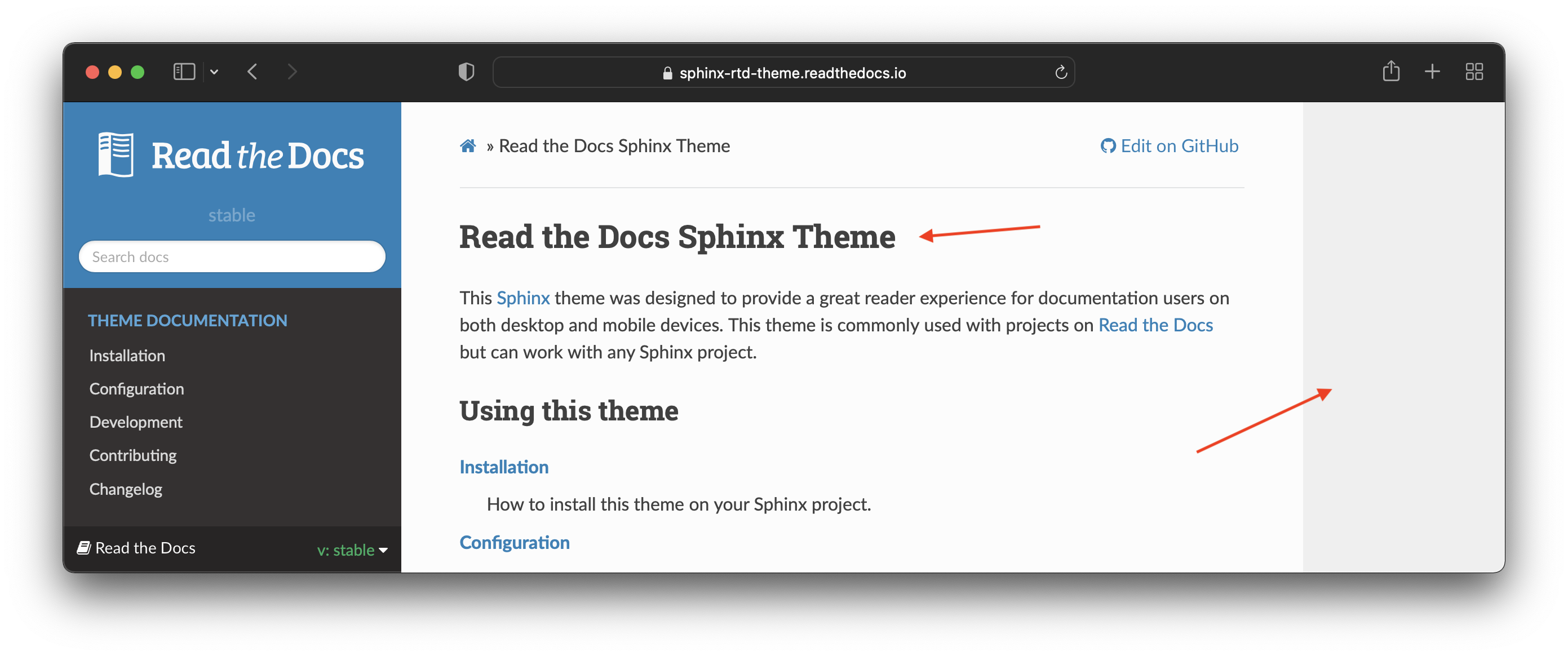
Task: Click the THEME DOCUMENTATION caption
Action: [x=188, y=321]
